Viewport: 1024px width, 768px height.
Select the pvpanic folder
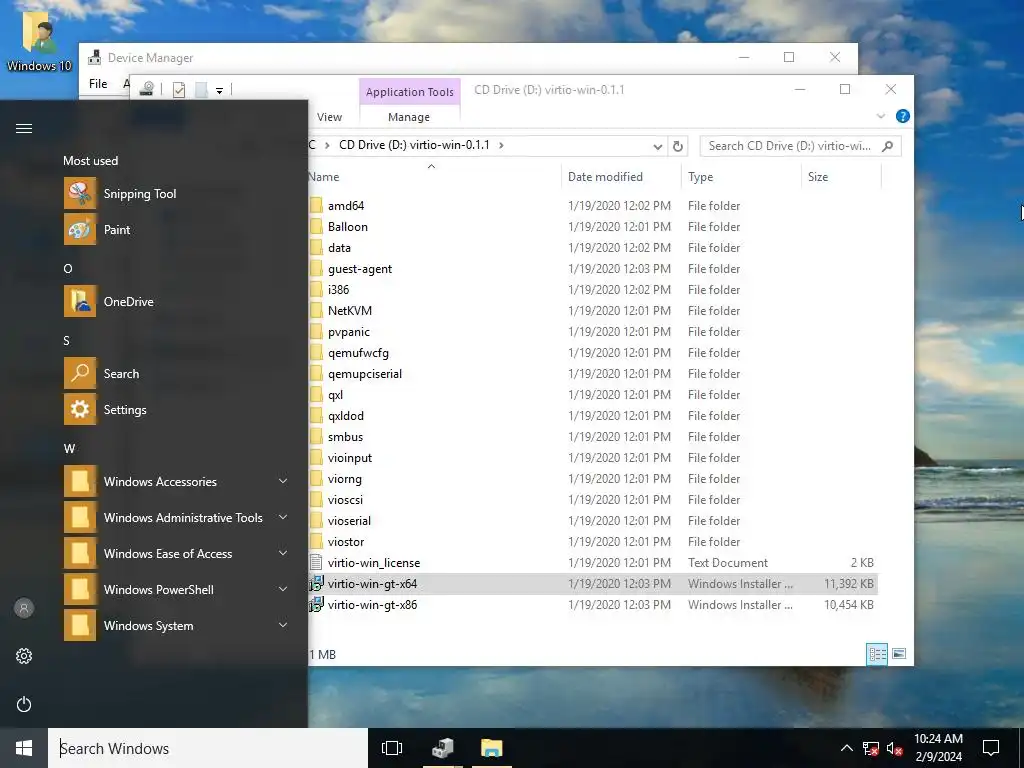tap(348, 332)
